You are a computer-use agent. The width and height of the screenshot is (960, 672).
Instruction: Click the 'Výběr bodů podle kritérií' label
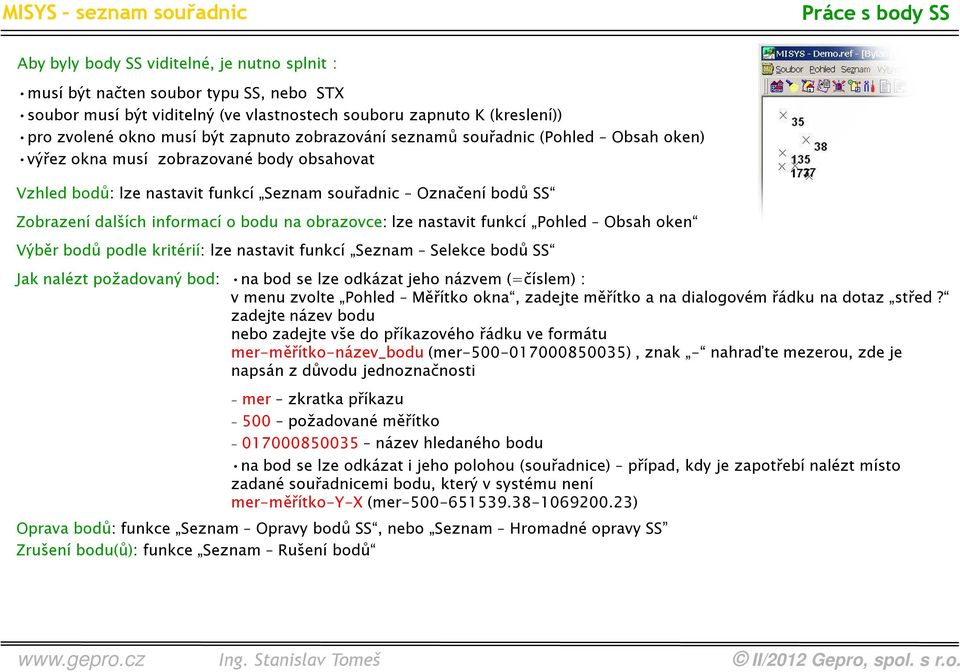[x=108, y=250]
